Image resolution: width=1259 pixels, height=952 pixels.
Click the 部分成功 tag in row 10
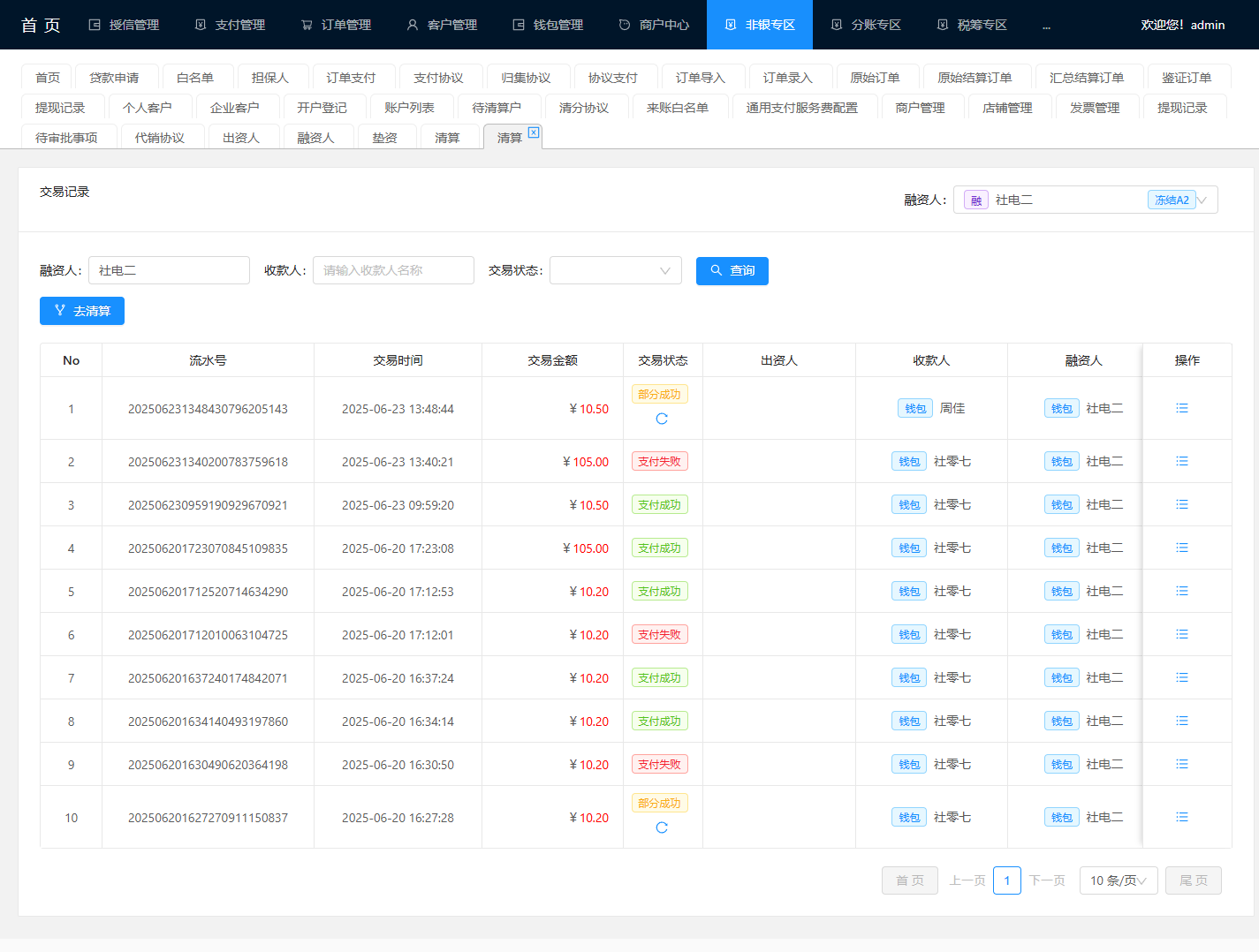[x=660, y=803]
